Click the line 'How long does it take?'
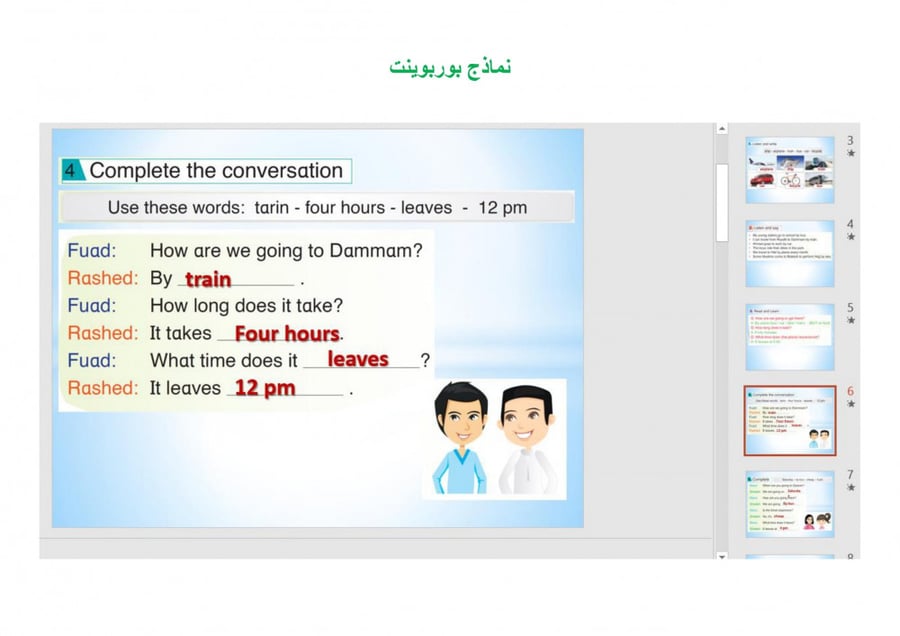 click(246, 305)
